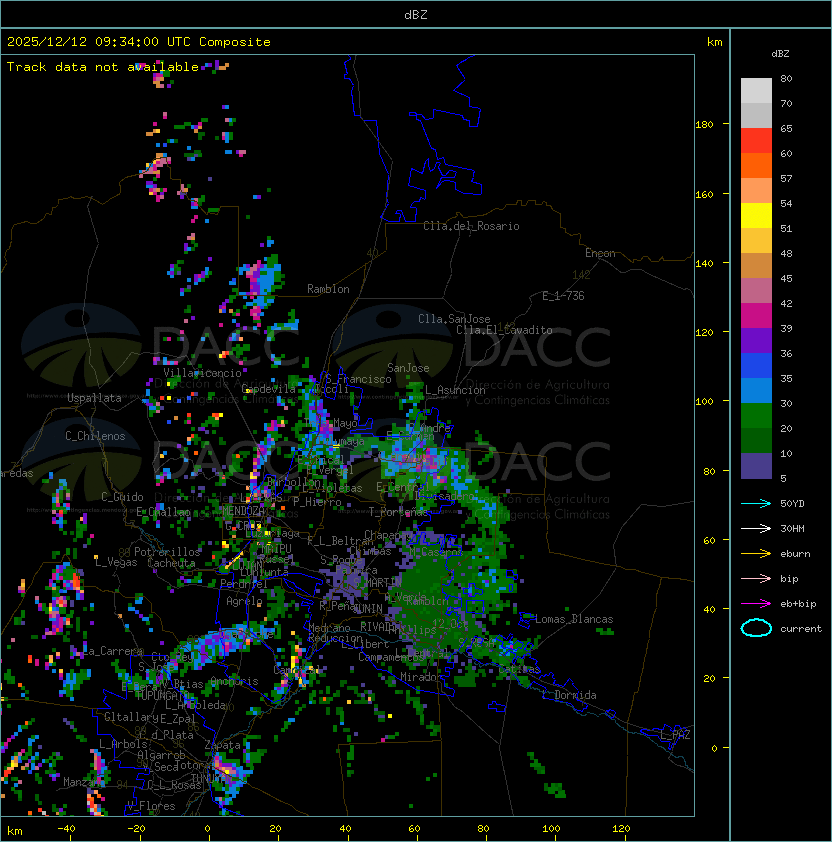Click the TUPUNGATO place label

(x=160, y=695)
